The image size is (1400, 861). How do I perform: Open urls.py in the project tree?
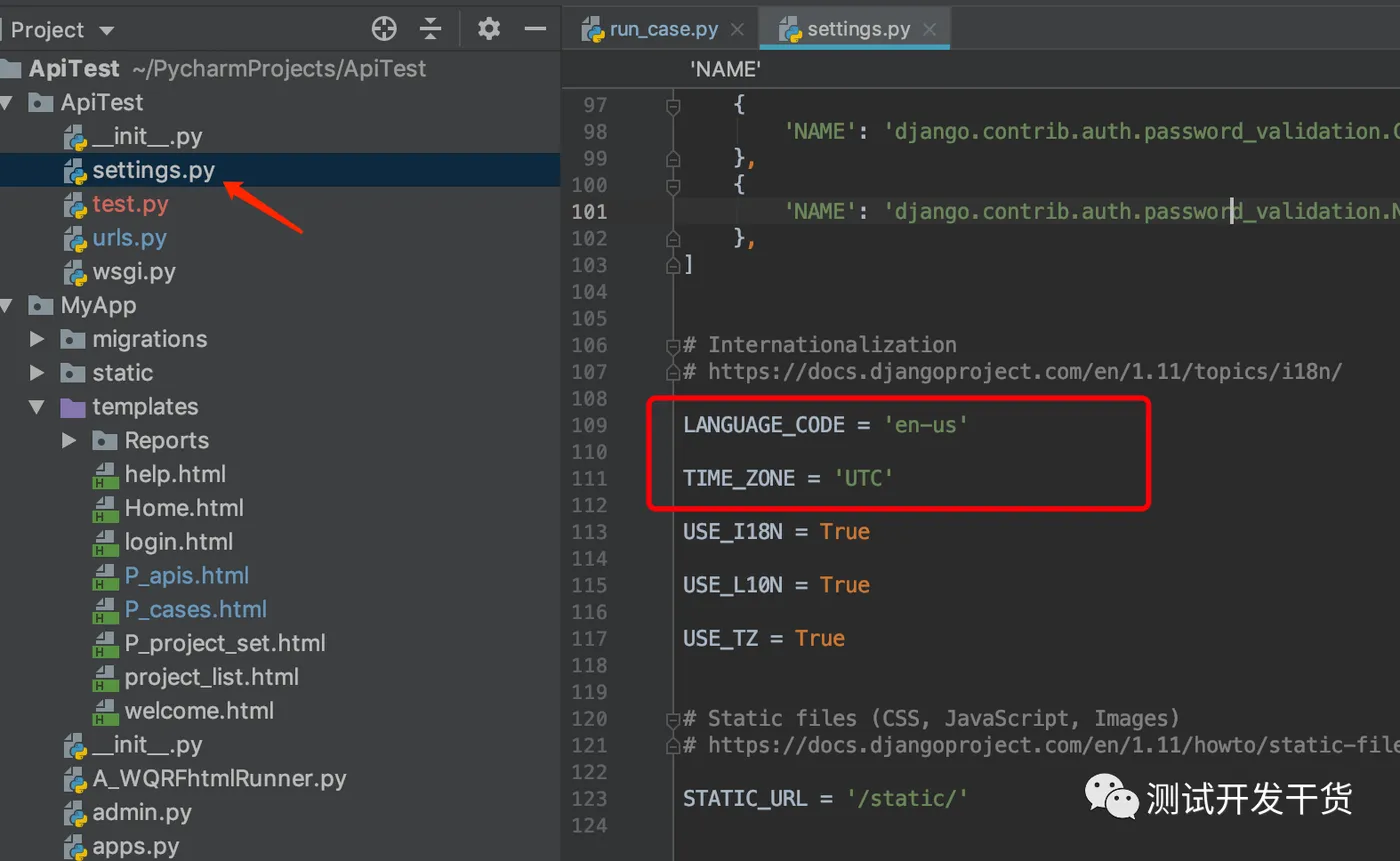(x=129, y=238)
